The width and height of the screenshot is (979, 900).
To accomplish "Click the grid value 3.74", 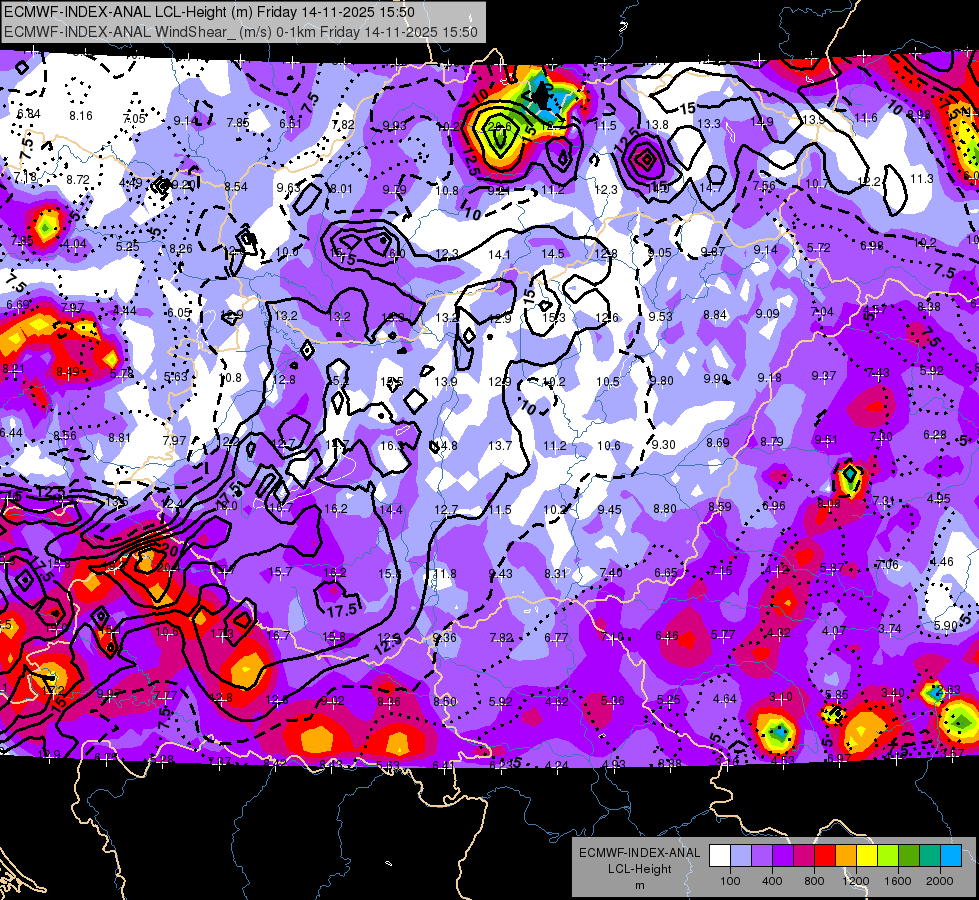I will [890, 629].
